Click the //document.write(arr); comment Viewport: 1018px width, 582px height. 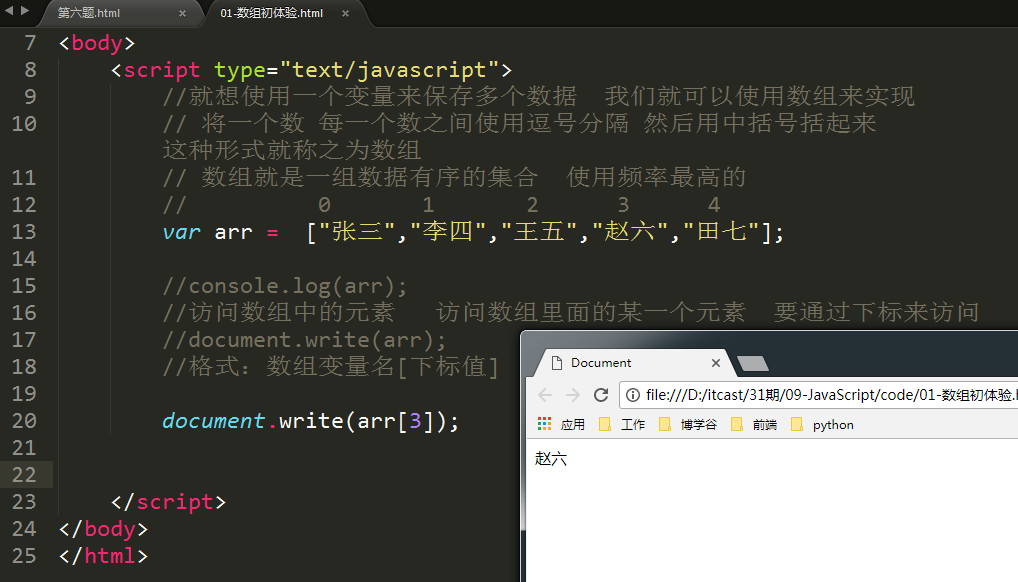pos(304,340)
